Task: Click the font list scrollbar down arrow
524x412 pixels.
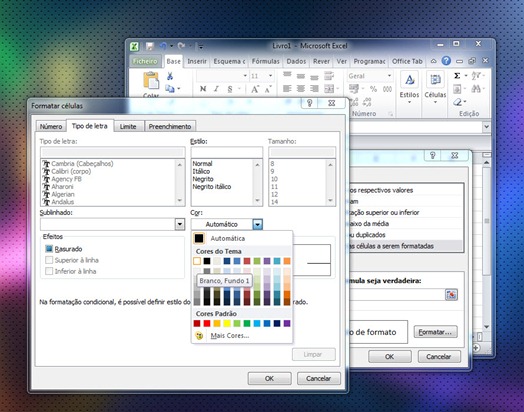Action: (x=180, y=201)
